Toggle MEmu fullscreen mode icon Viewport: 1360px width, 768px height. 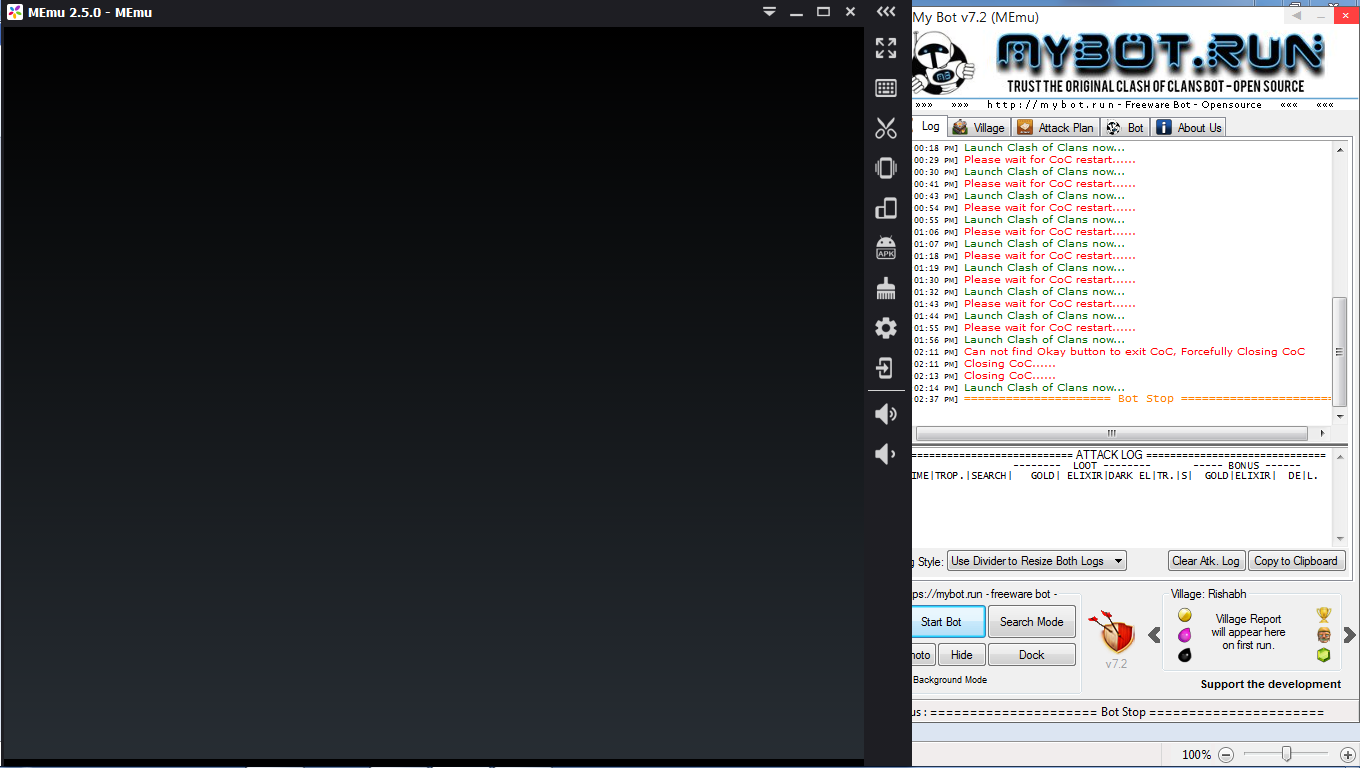point(886,48)
